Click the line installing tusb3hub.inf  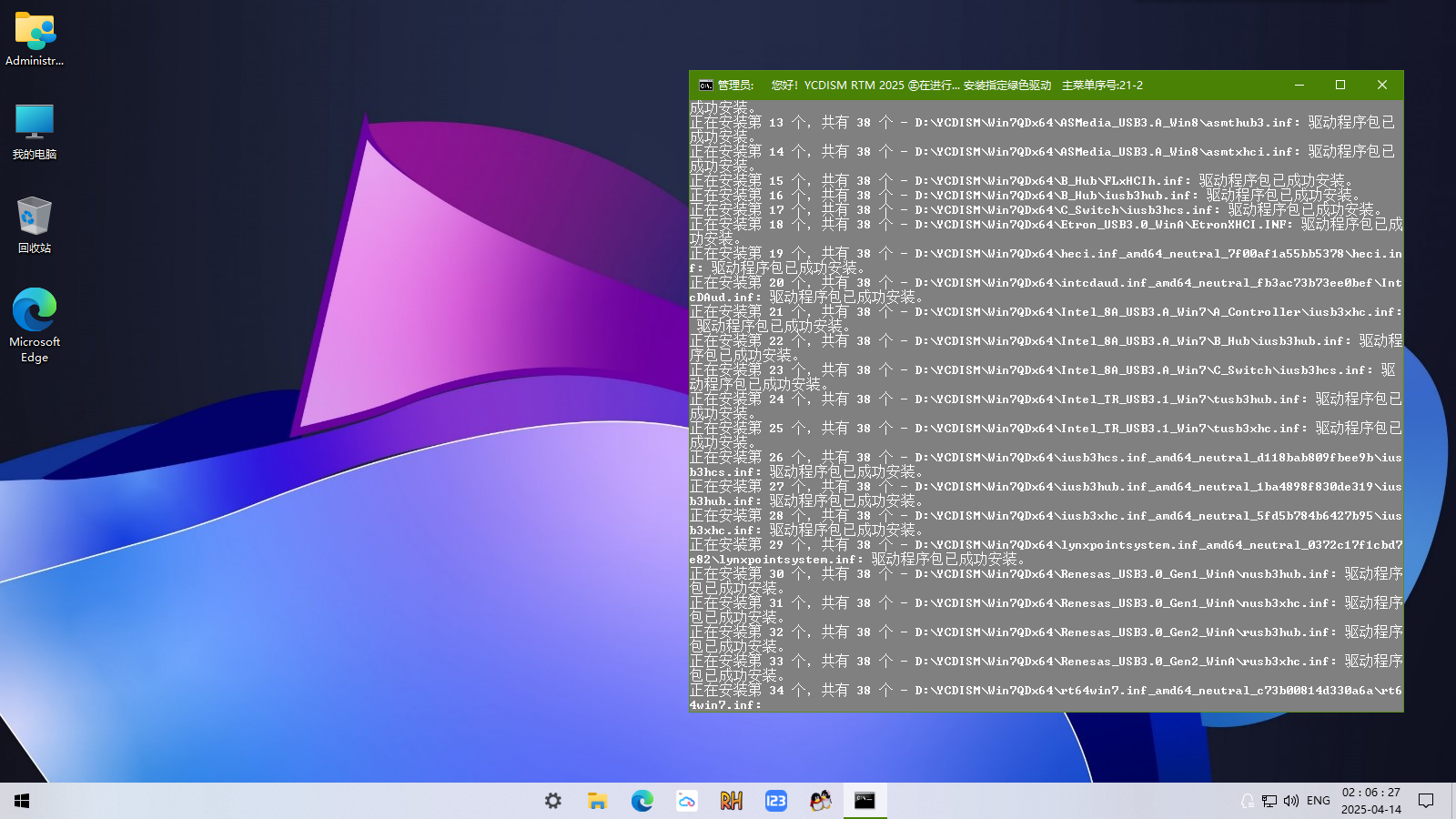click(1046, 406)
